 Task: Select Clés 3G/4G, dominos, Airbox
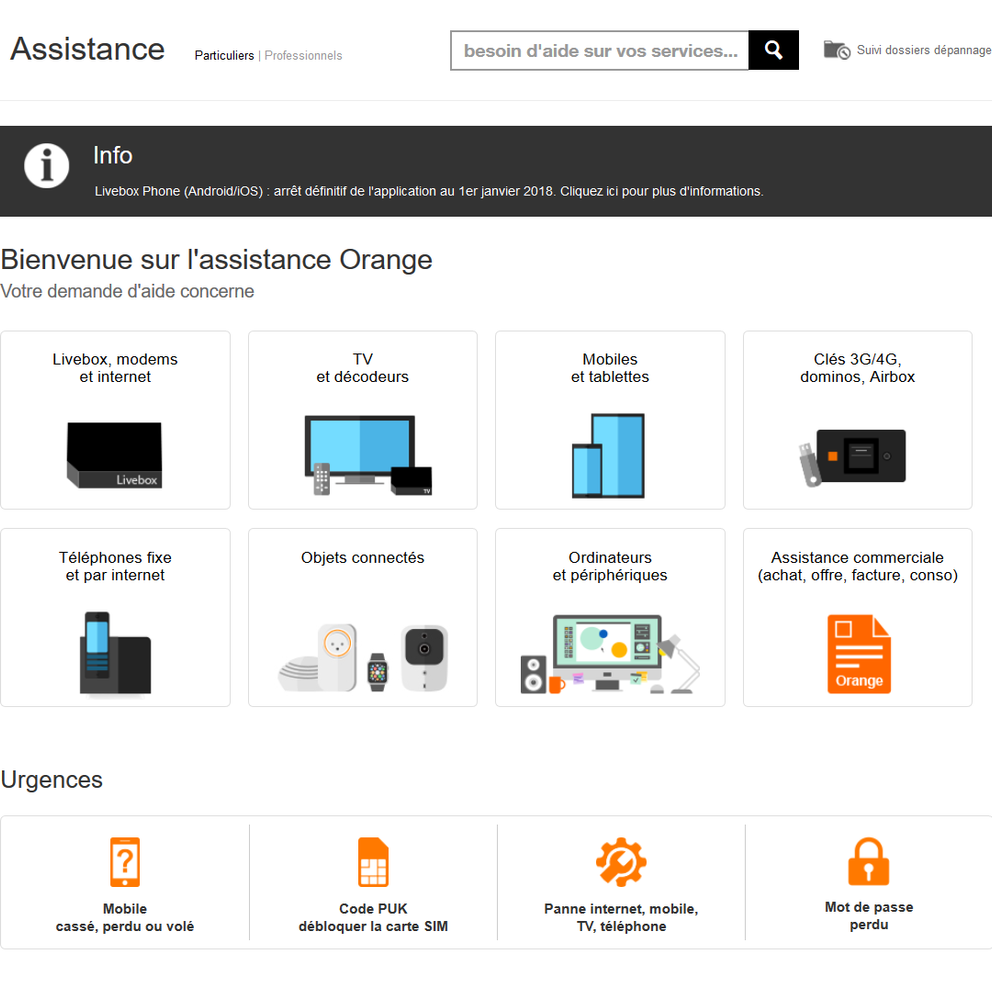857,420
